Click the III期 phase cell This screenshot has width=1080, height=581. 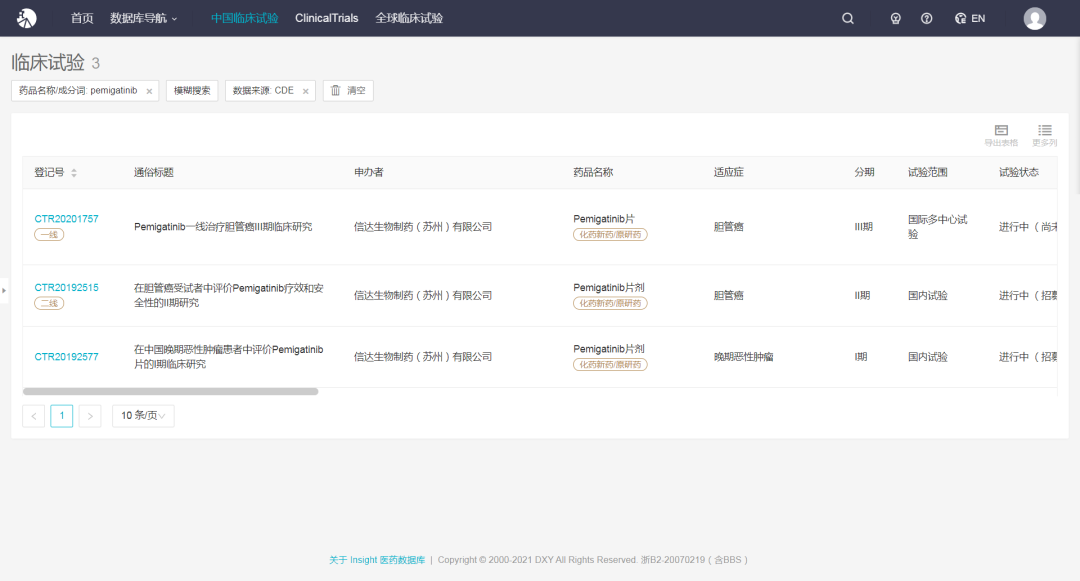(864, 226)
